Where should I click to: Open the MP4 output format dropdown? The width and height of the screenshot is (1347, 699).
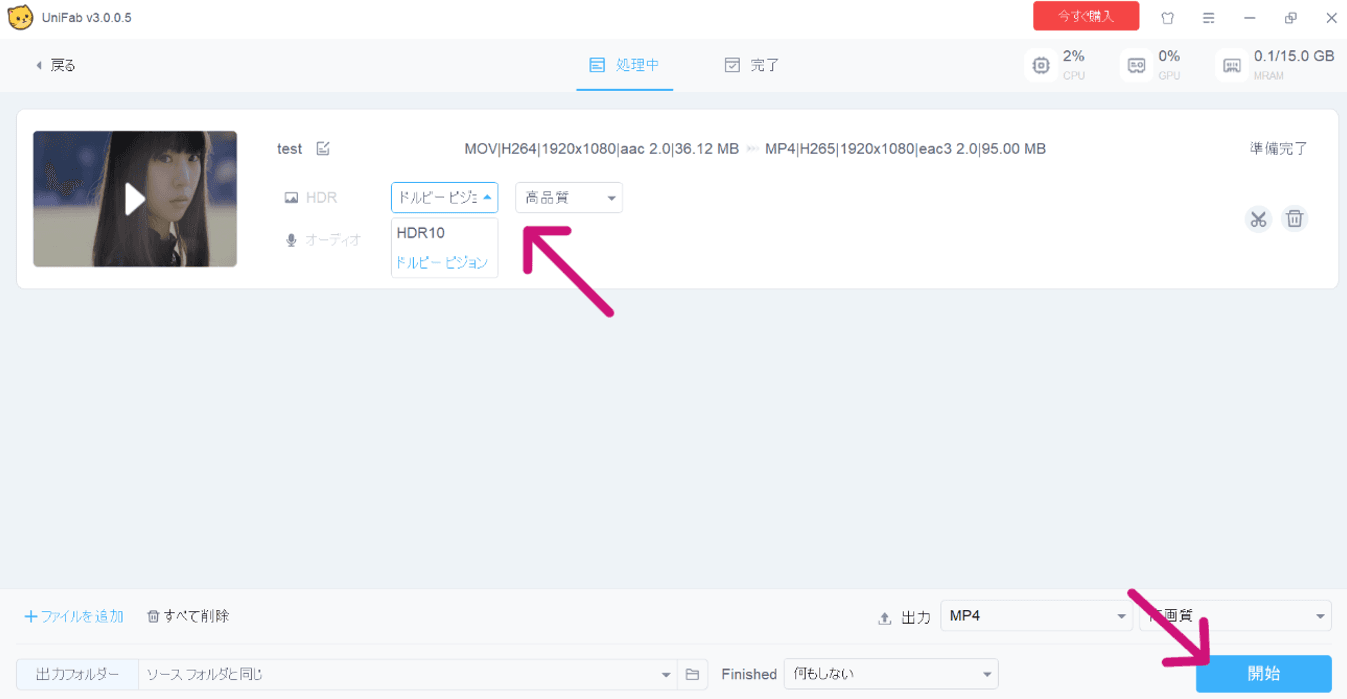[x=1035, y=616]
